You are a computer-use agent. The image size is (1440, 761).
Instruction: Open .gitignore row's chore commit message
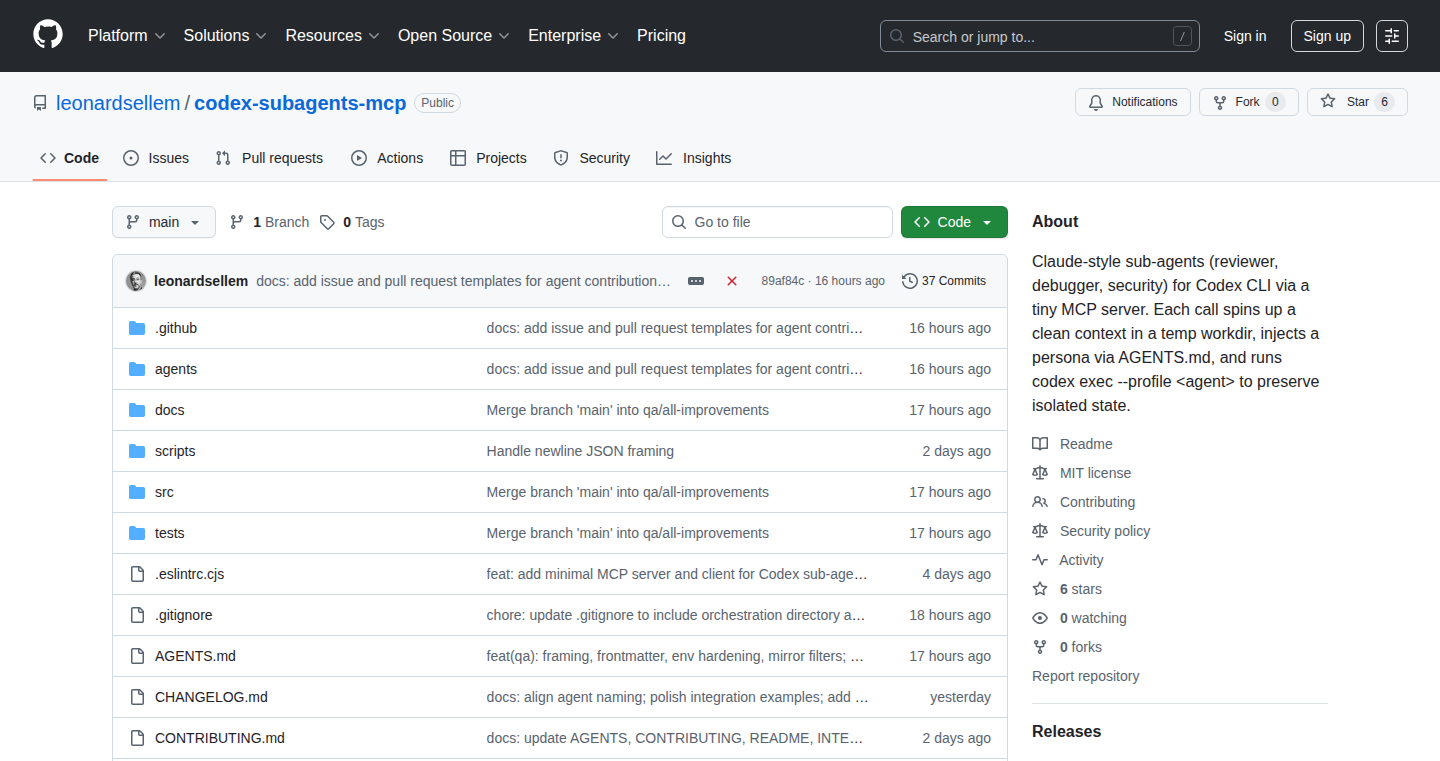click(x=677, y=615)
